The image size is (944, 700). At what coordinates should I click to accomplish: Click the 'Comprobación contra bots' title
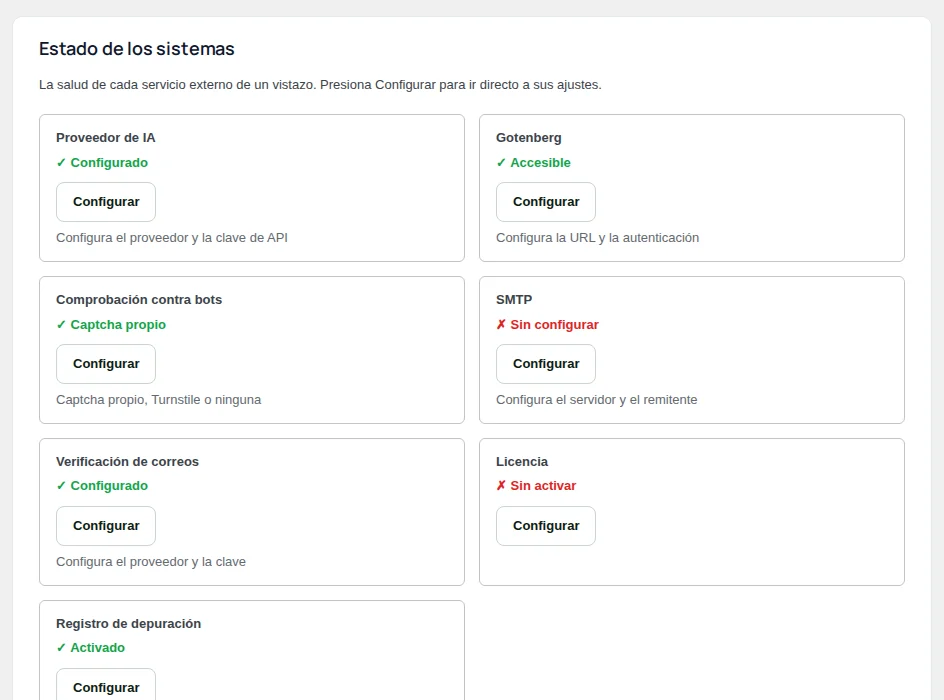pos(139,300)
